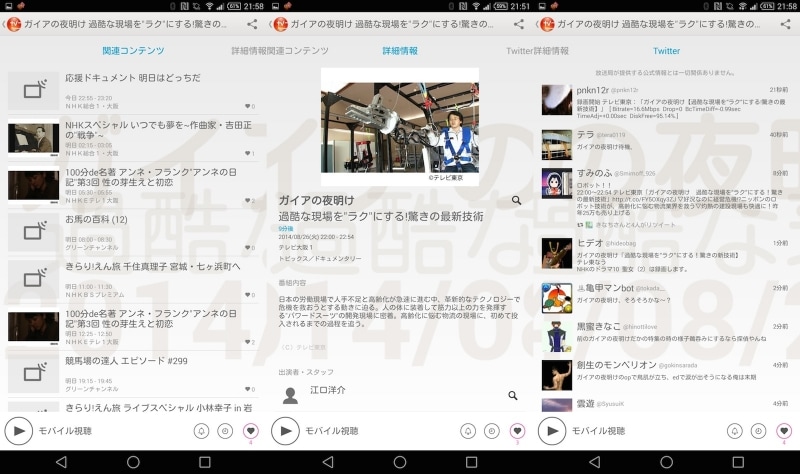
Task: Open 100分de名著 listing airing 05:30
Action: (133, 185)
